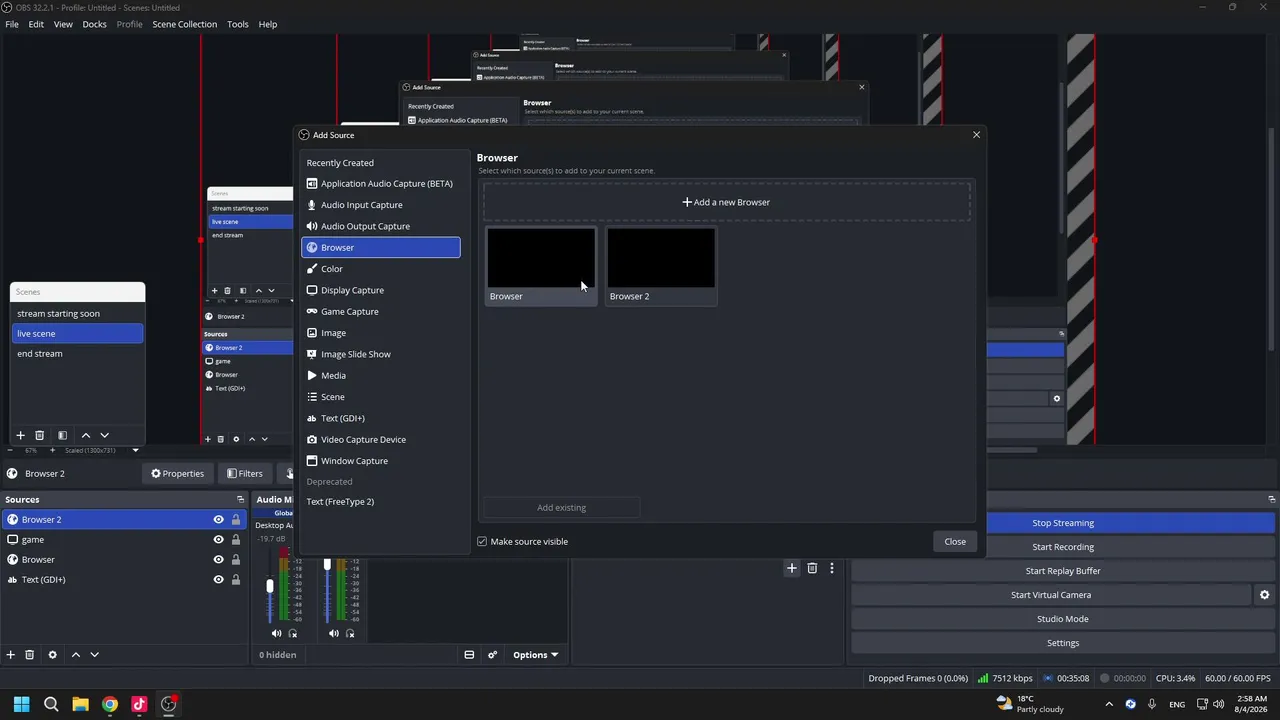The width and height of the screenshot is (1280, 720).
Task: Delete scene with Scenes panel trash icon
Action: (39, 435)
